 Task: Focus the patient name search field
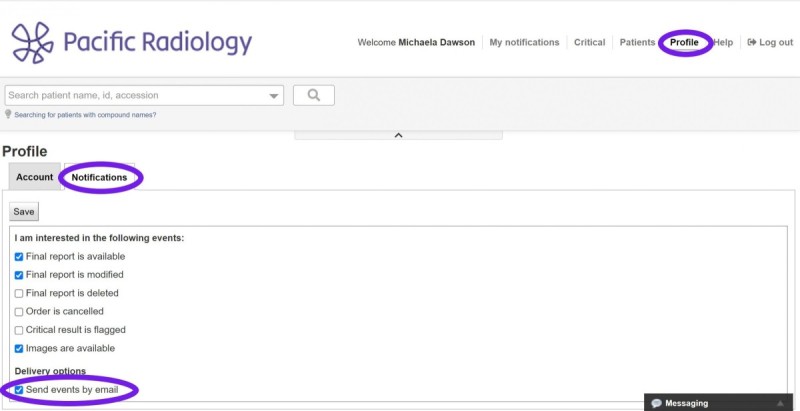[x=135, y=95]
